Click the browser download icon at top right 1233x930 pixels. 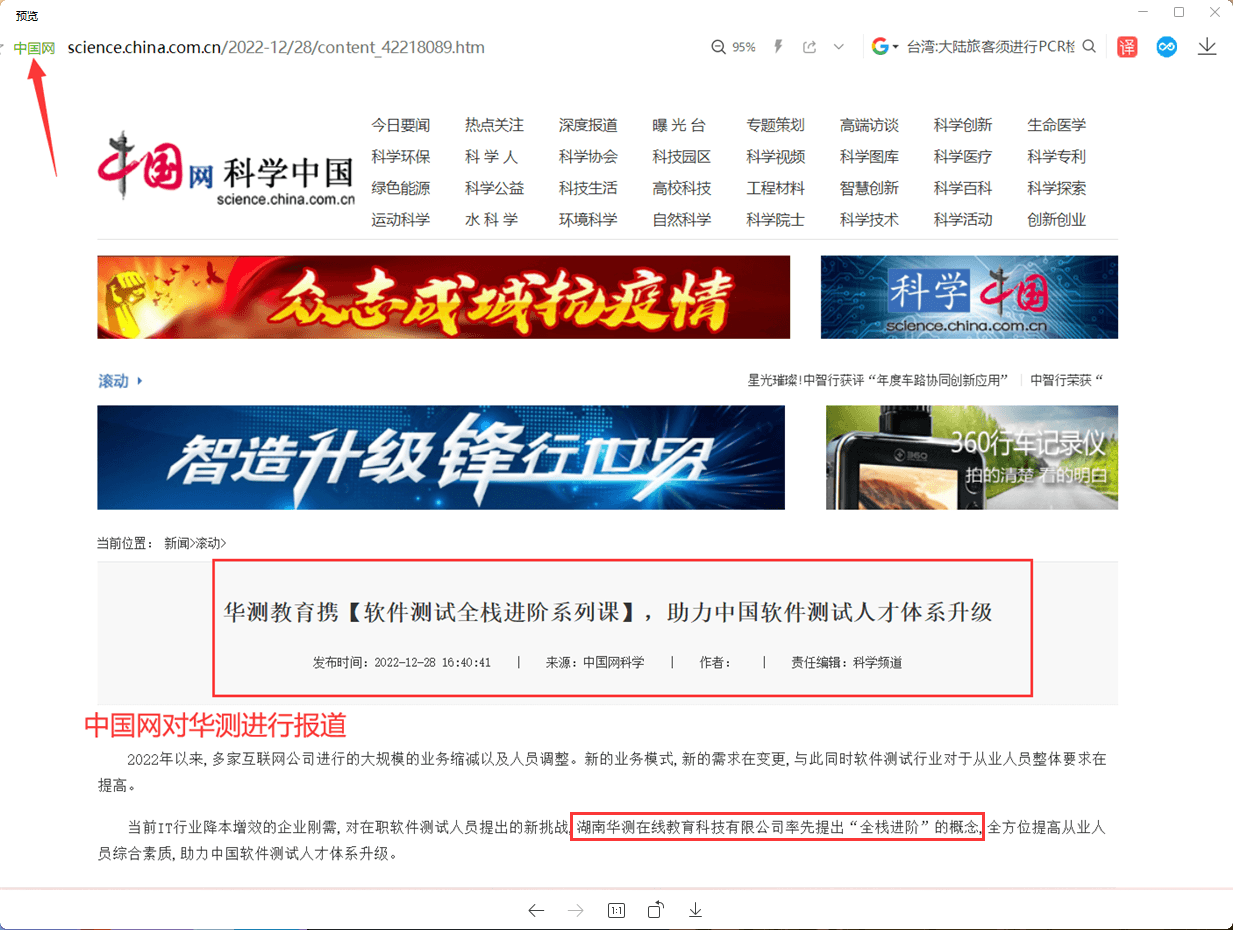1207,47
